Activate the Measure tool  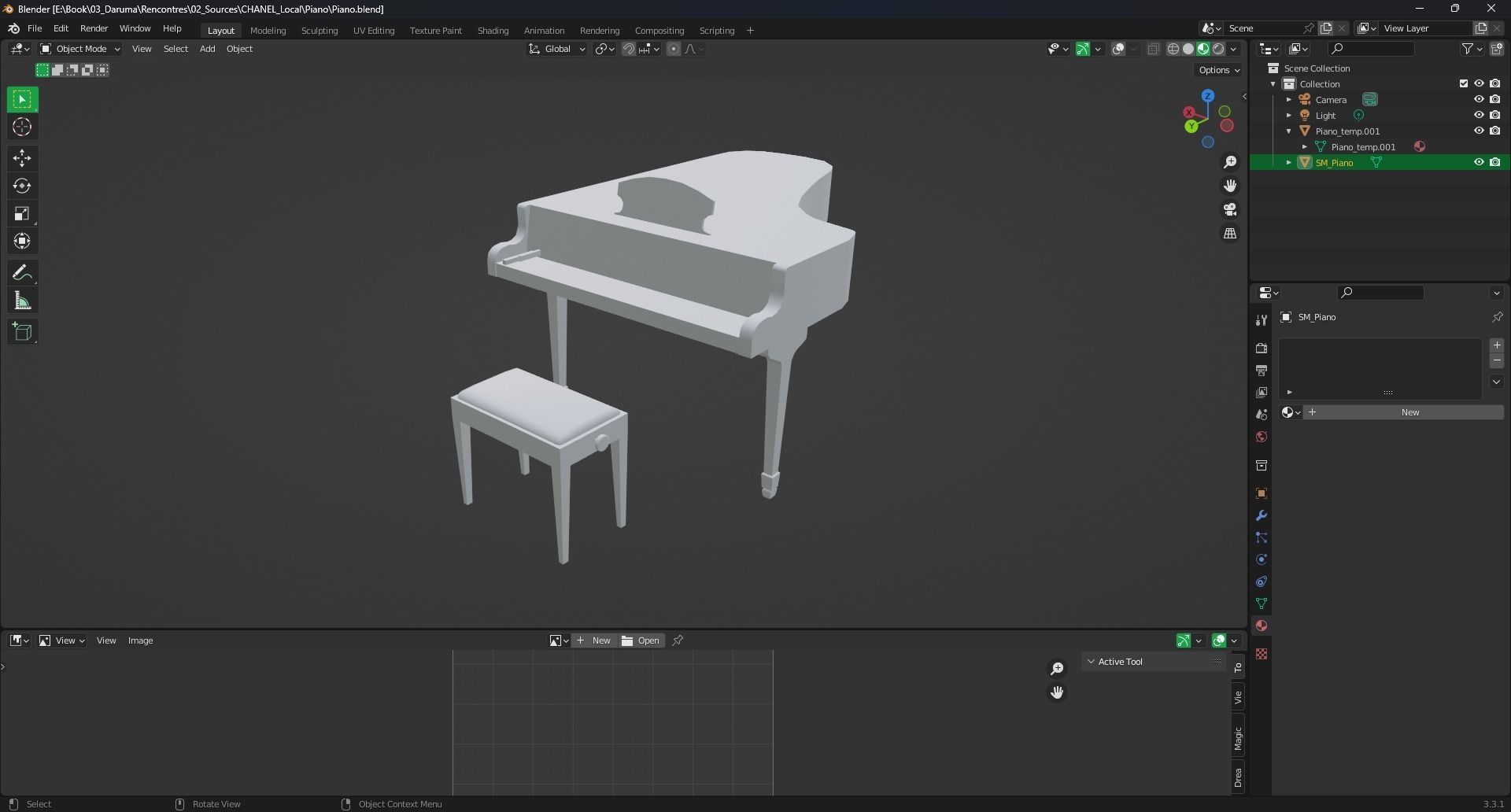coord(21,300)
